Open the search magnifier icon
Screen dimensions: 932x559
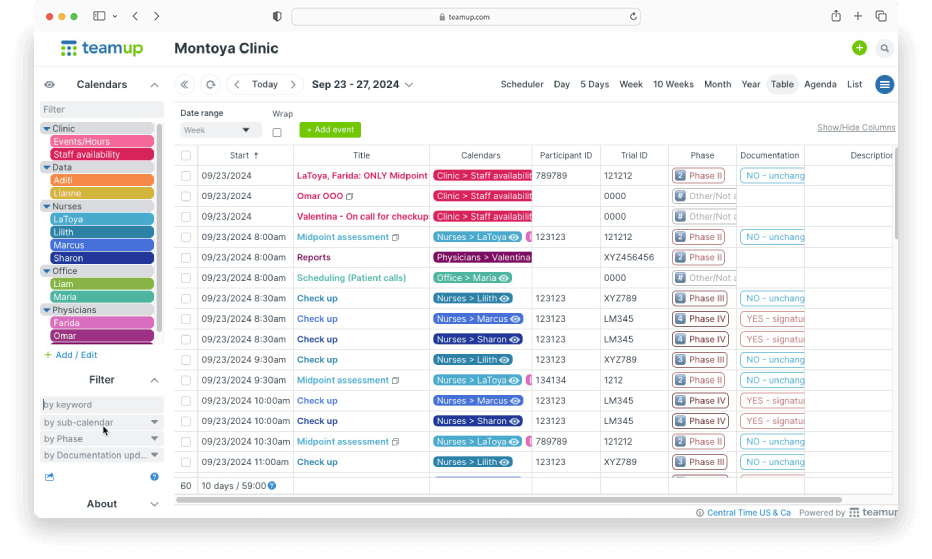[884, 48]
